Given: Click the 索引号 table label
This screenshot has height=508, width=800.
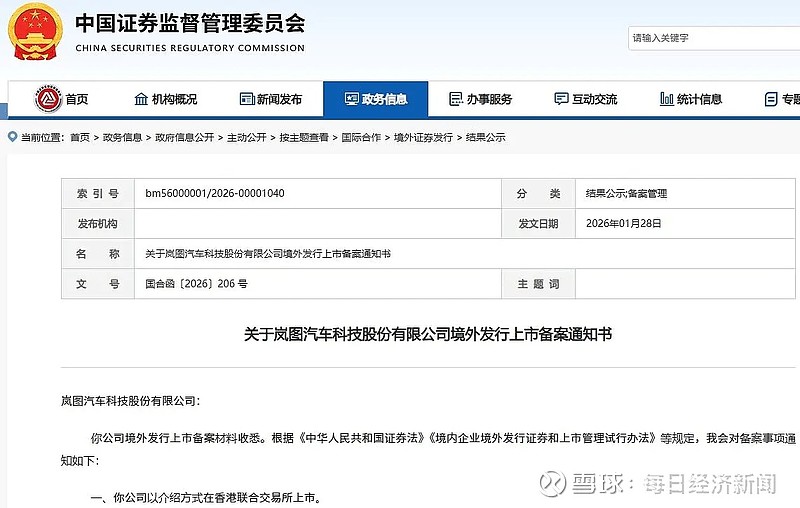Looking at the screenshot, I should point(97,194).
